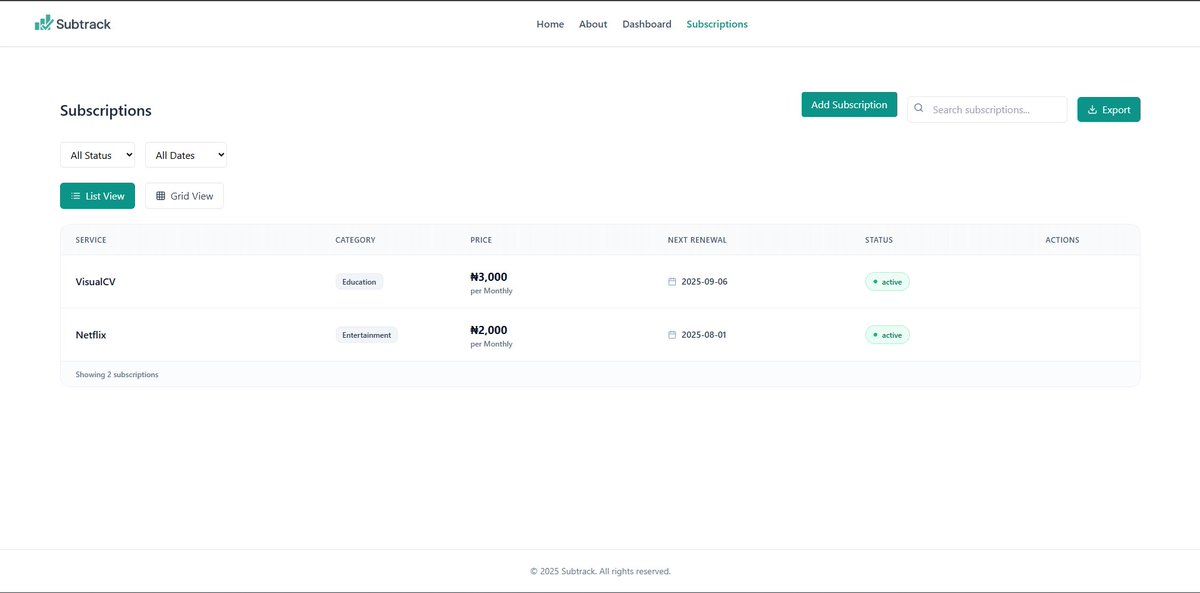Select the VisualCV service row

(x=600, y=282)
